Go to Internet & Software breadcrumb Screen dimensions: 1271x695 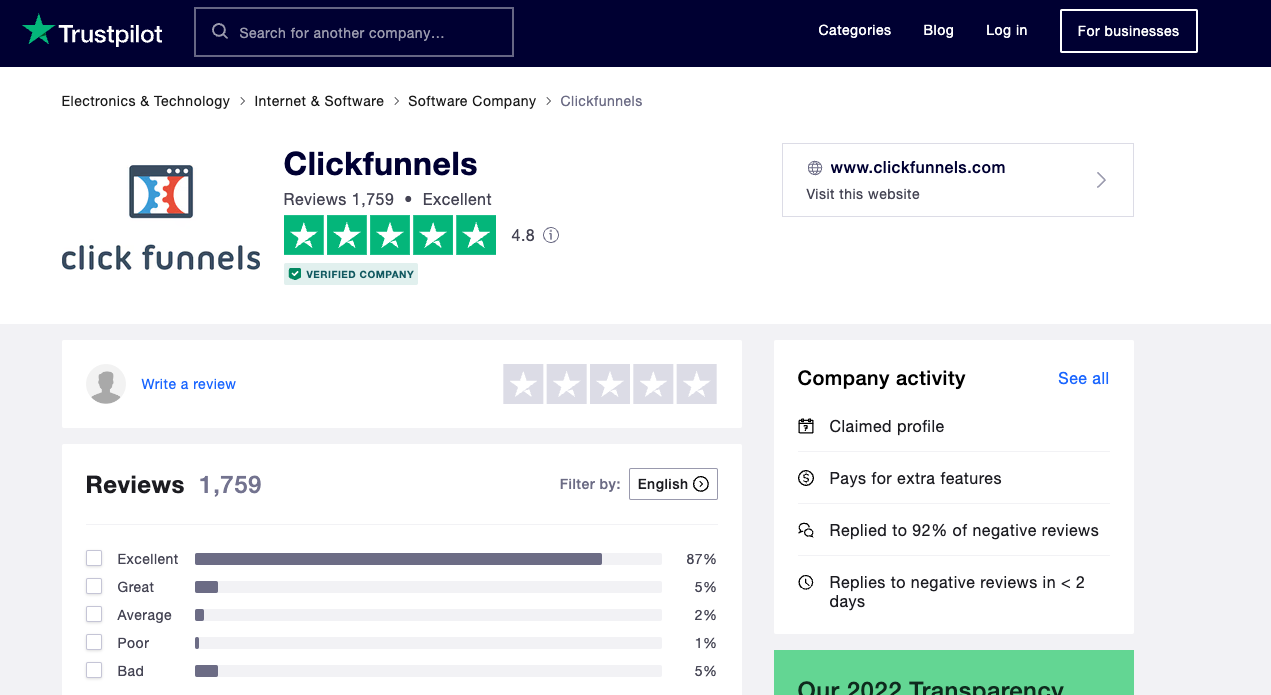point(319,101)
